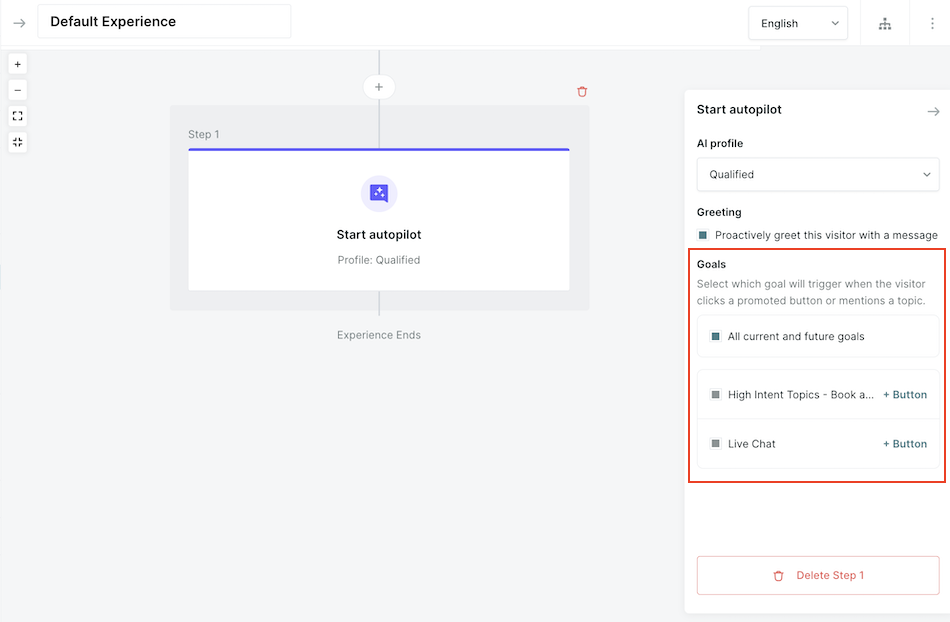Delete Step 1 using red trash icon
Viewport: 950px width, 622px height.
tap(582, 91)
